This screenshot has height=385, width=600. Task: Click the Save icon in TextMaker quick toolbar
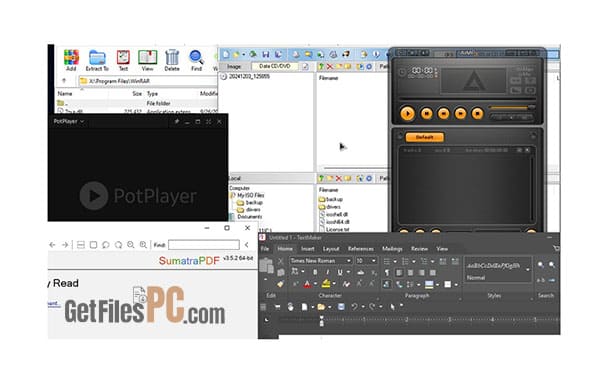point(341,307)
